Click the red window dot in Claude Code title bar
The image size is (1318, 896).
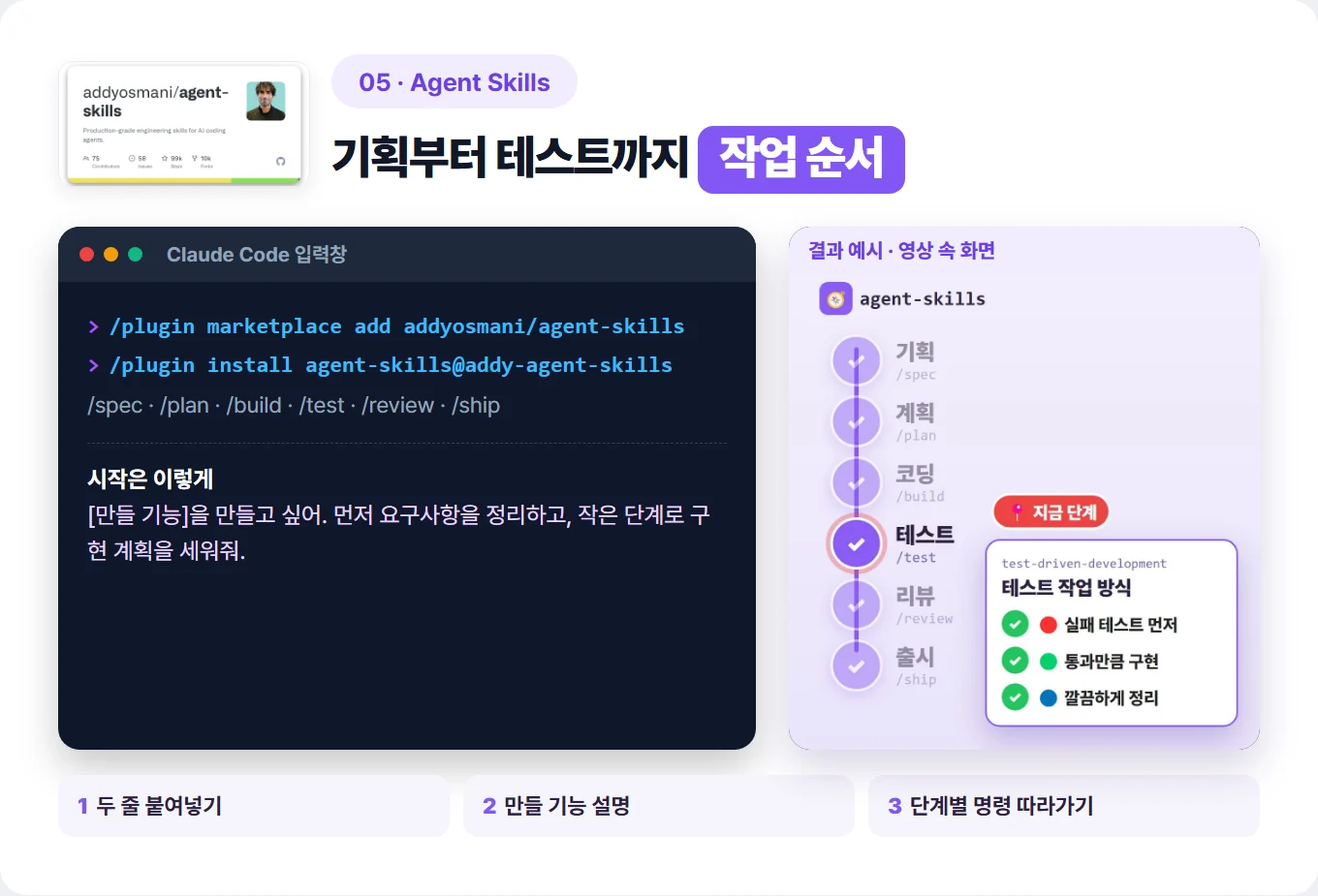(x=86, y=254)
